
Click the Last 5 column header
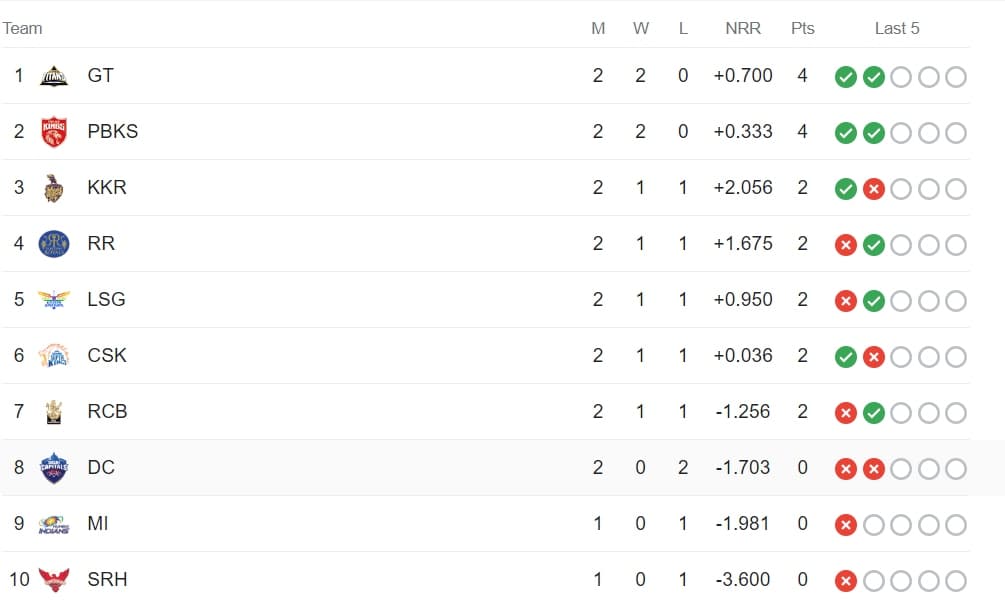(x=897, y=28)
